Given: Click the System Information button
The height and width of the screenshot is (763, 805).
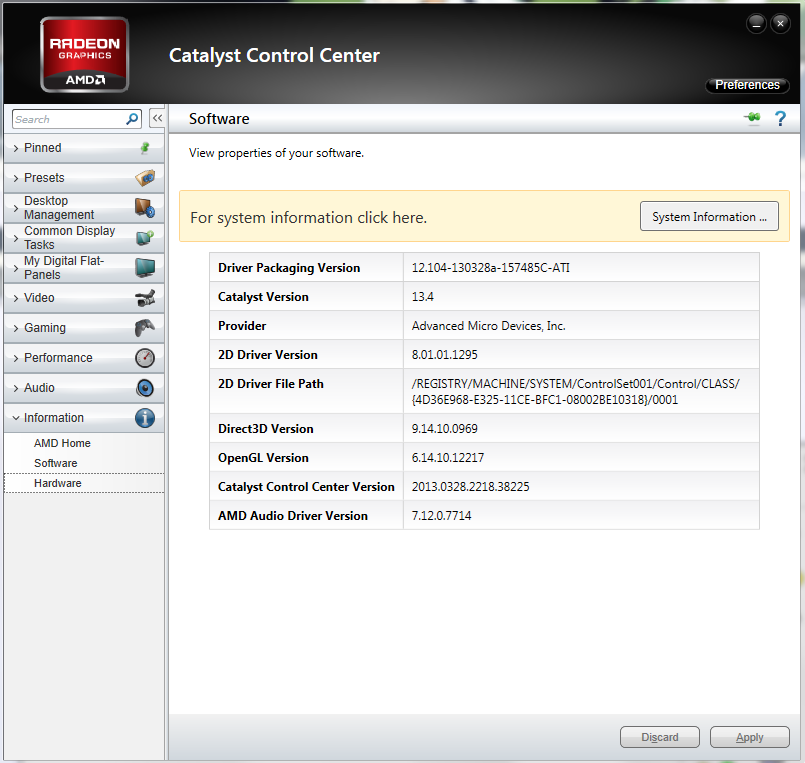Looking at the screenshot, I should tap(709, 216).
